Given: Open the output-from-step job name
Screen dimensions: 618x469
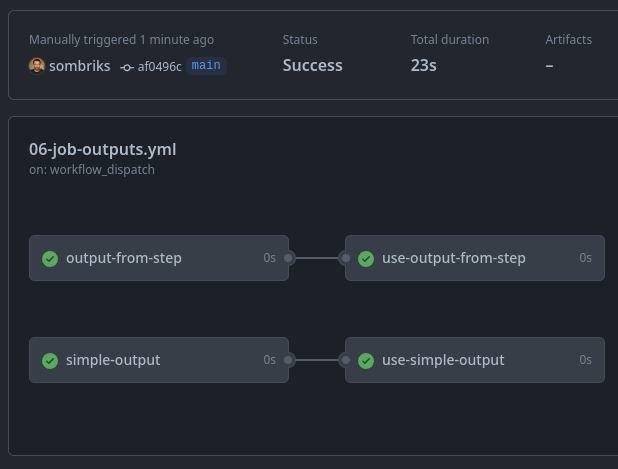Looking at the screenshot, I should [124, 258].
